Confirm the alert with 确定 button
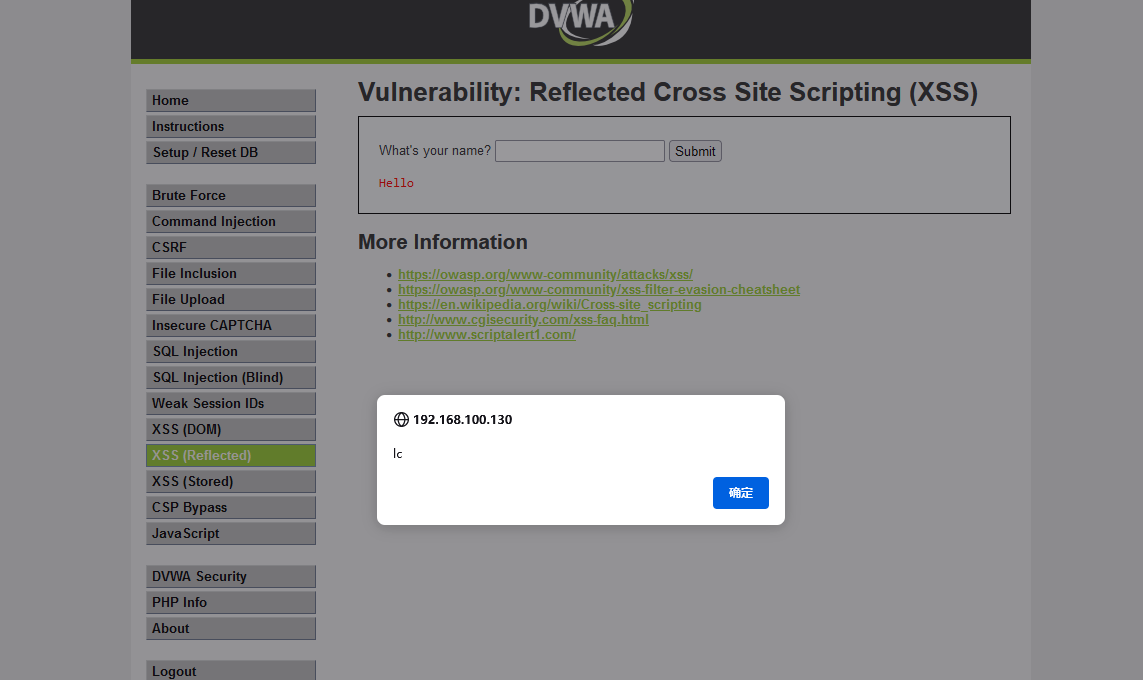The image size is (1143, 680). pos(741,493)
